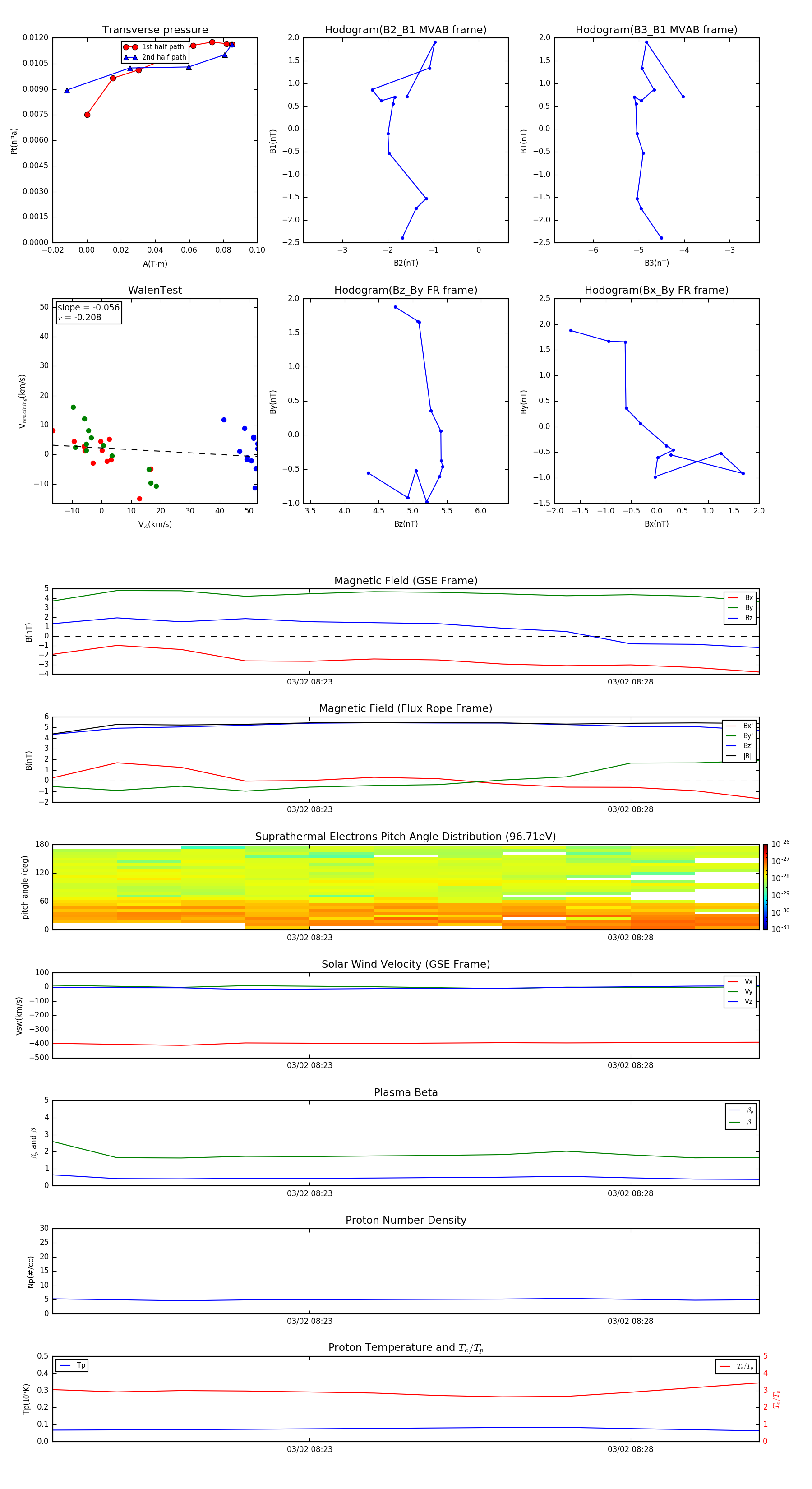
Task: Click the "10⁻³¹" colorbar tick label
Action: (x=780, y=929)
